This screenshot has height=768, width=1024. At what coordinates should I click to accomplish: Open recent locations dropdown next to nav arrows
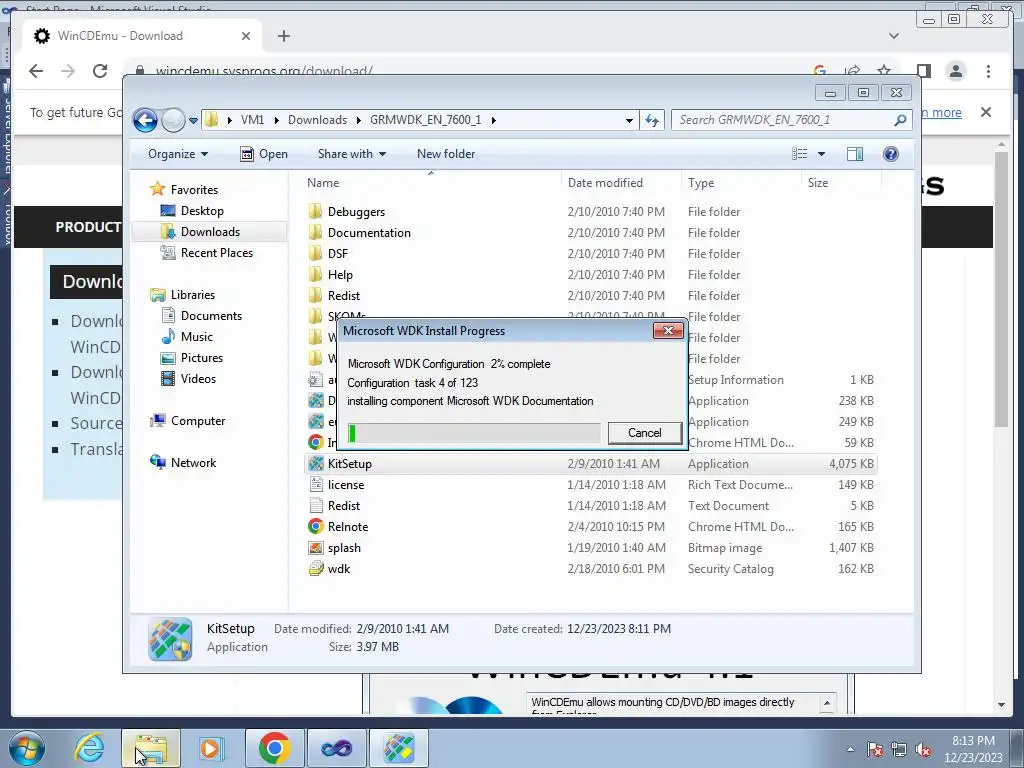click(193, 121)
